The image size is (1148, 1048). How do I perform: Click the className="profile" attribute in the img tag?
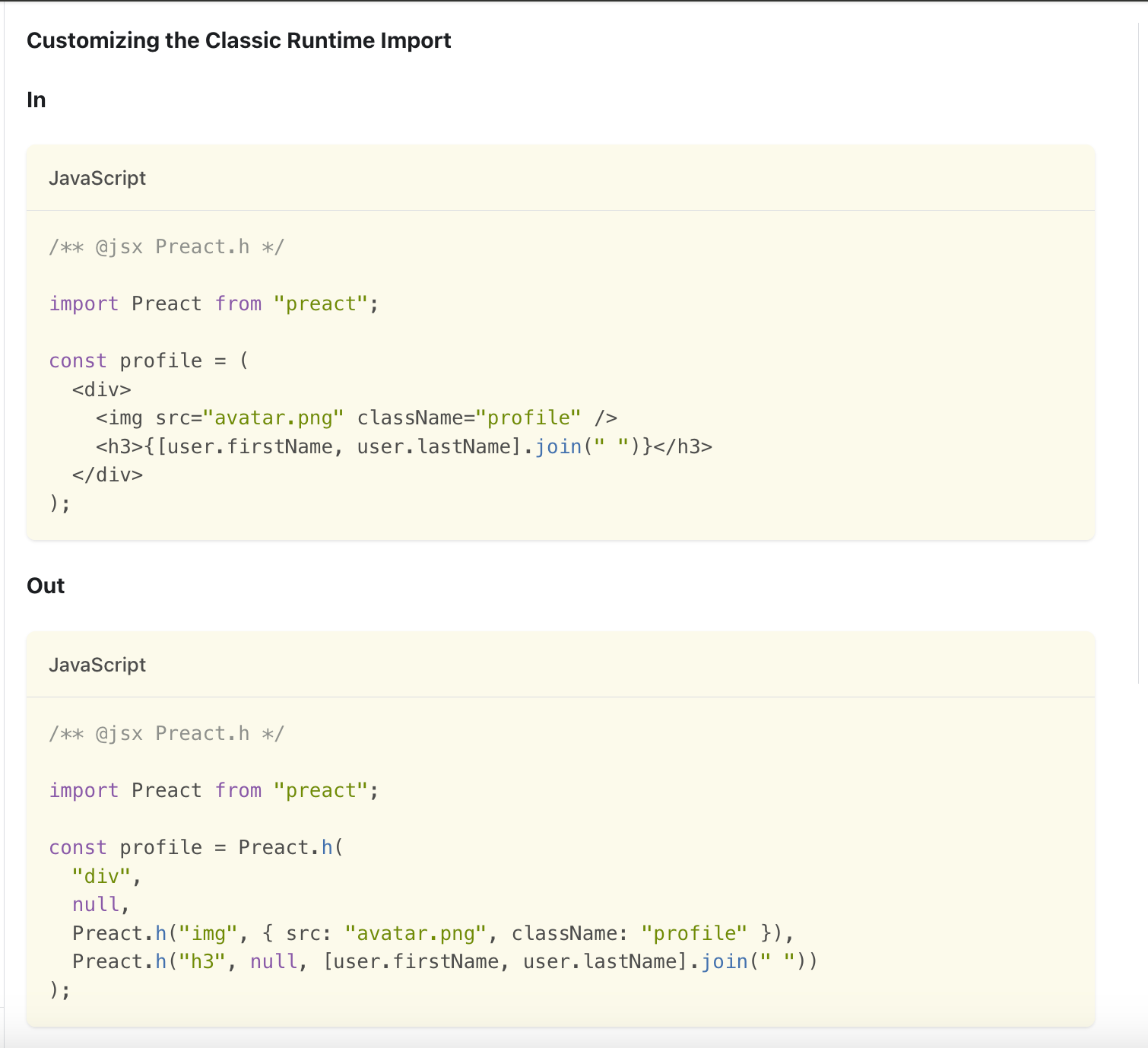tap(469, 418)
